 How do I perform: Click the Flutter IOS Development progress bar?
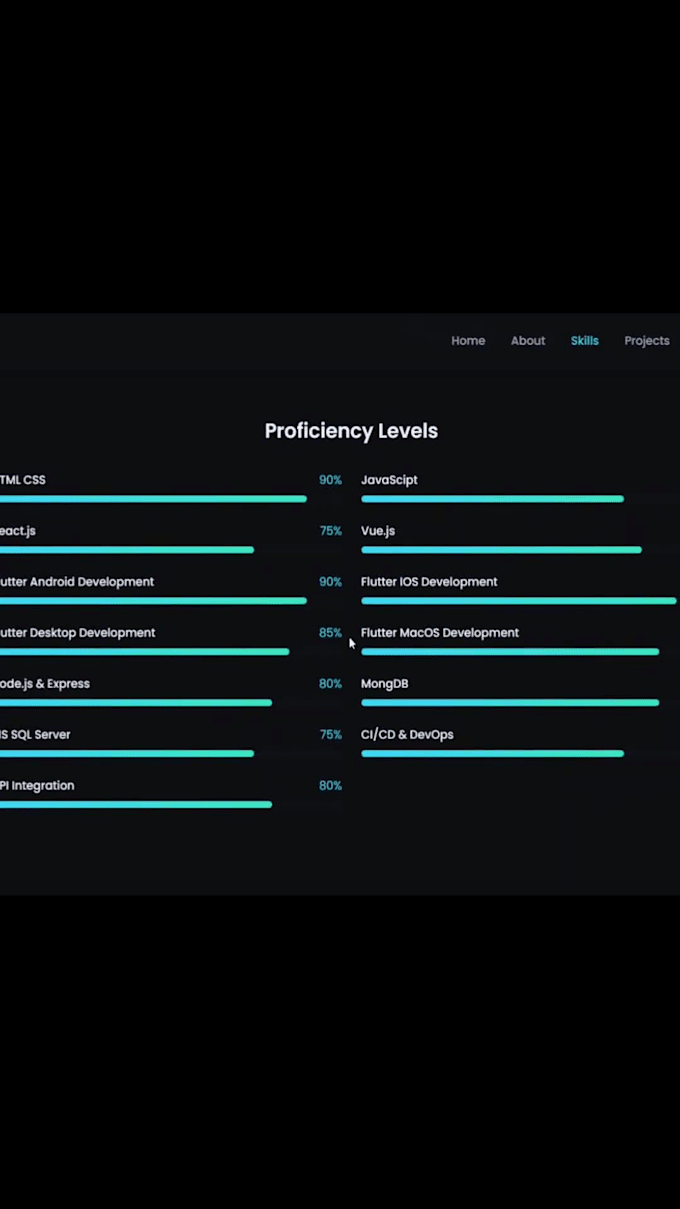[518, 601]
